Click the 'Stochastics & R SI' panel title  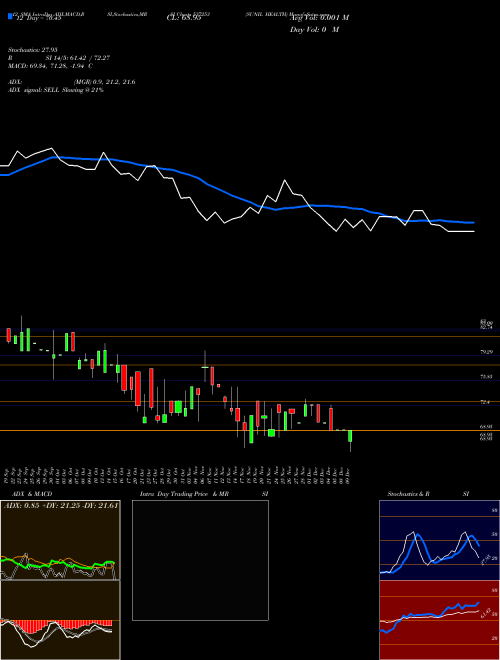[428, 494]
